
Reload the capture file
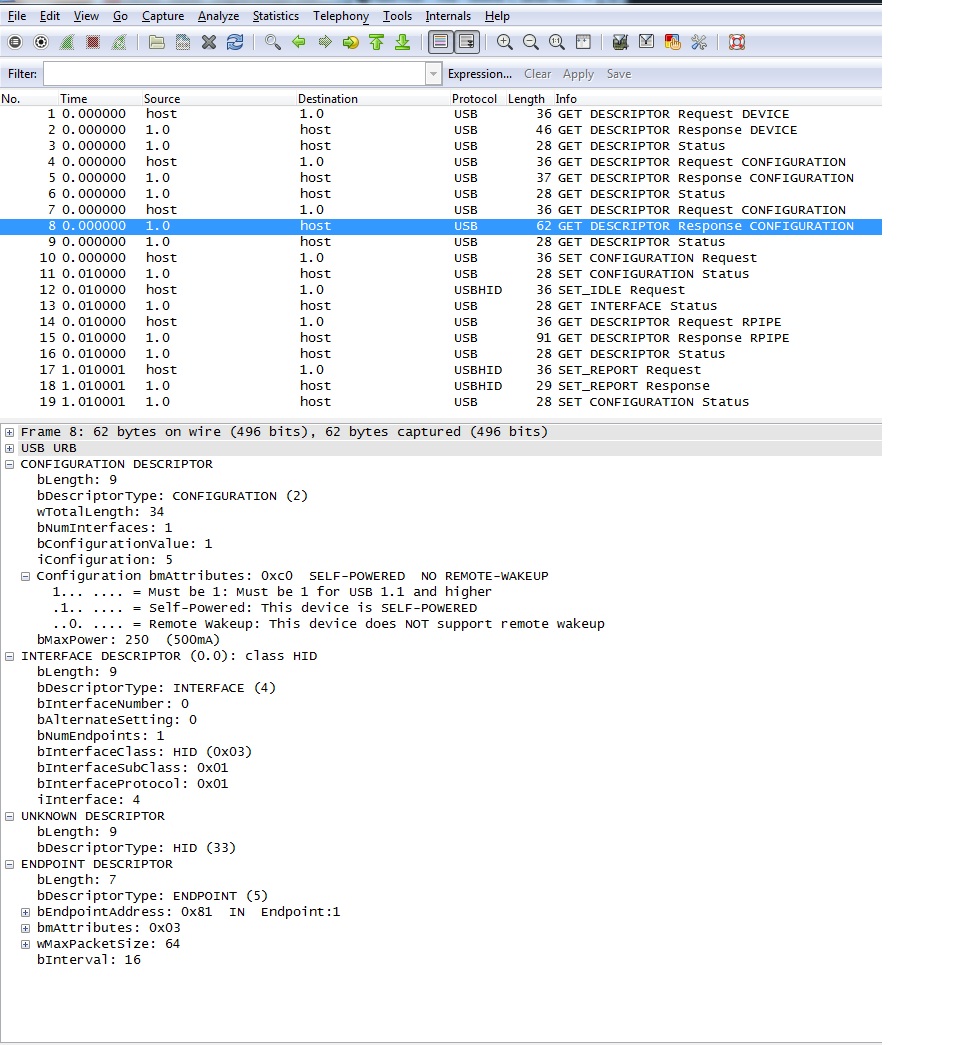pyautogui.click(x=235, y=43)
